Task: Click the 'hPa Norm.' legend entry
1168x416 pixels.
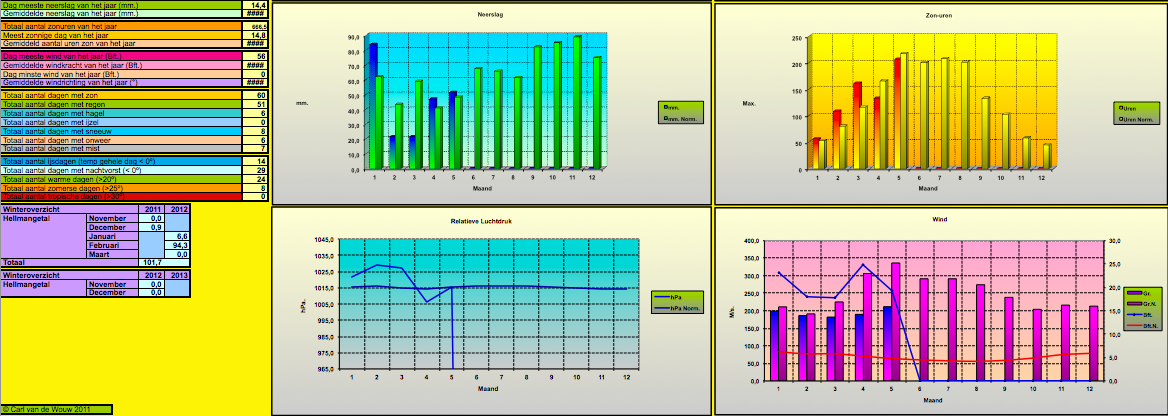Action: 676,307
